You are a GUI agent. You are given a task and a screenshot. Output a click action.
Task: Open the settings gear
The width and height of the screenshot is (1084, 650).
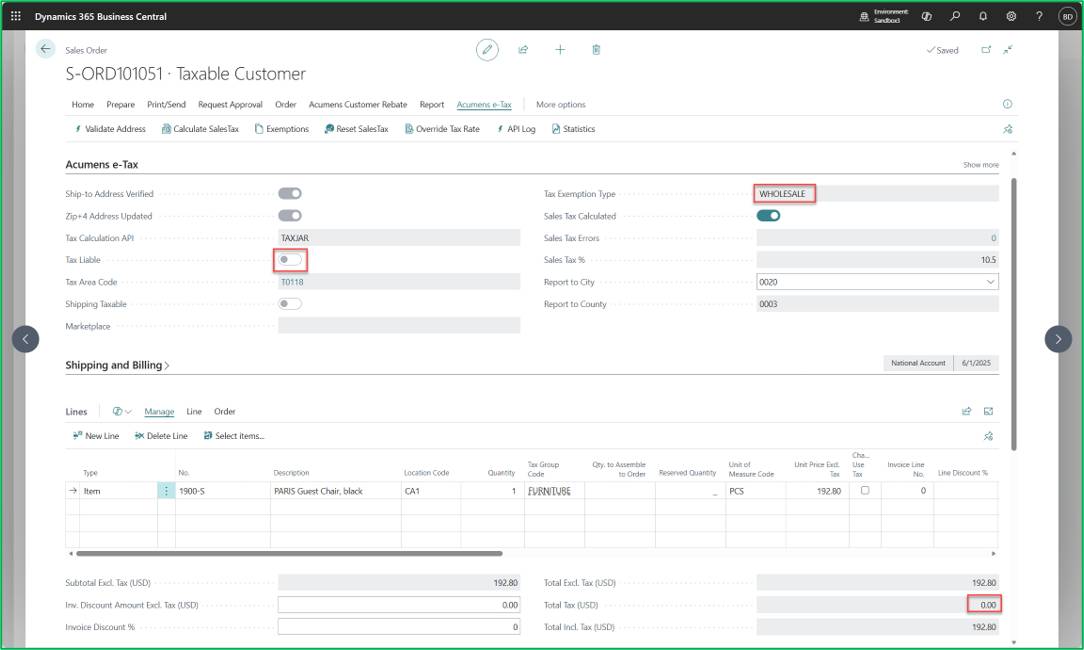[1011, 16]
